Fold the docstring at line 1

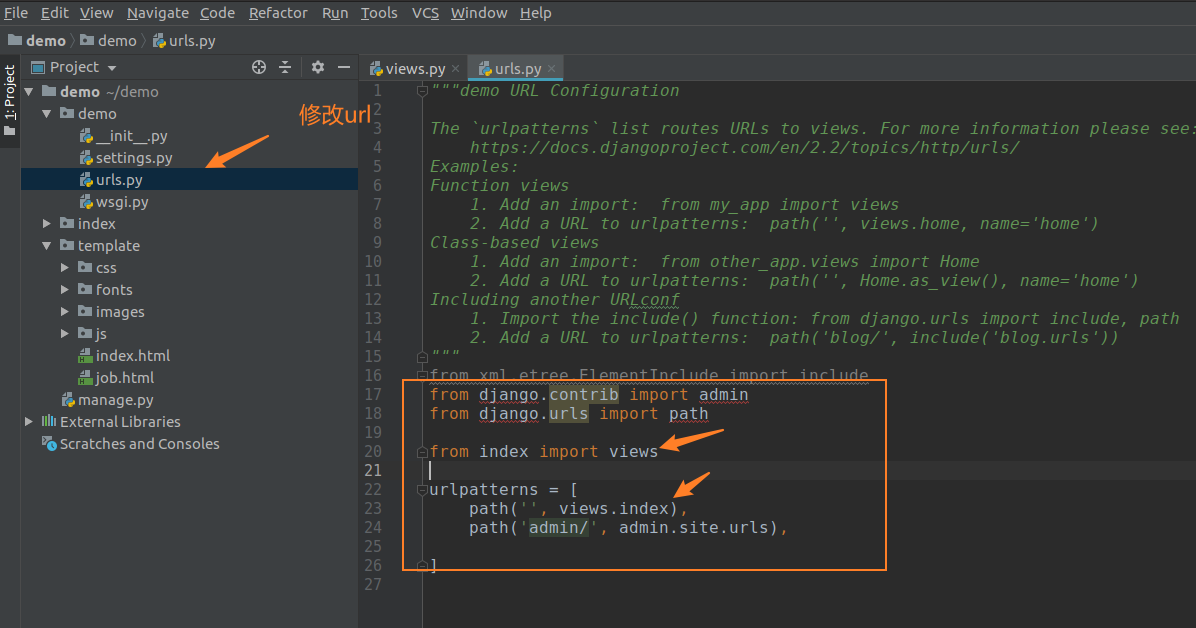point(422,91)
